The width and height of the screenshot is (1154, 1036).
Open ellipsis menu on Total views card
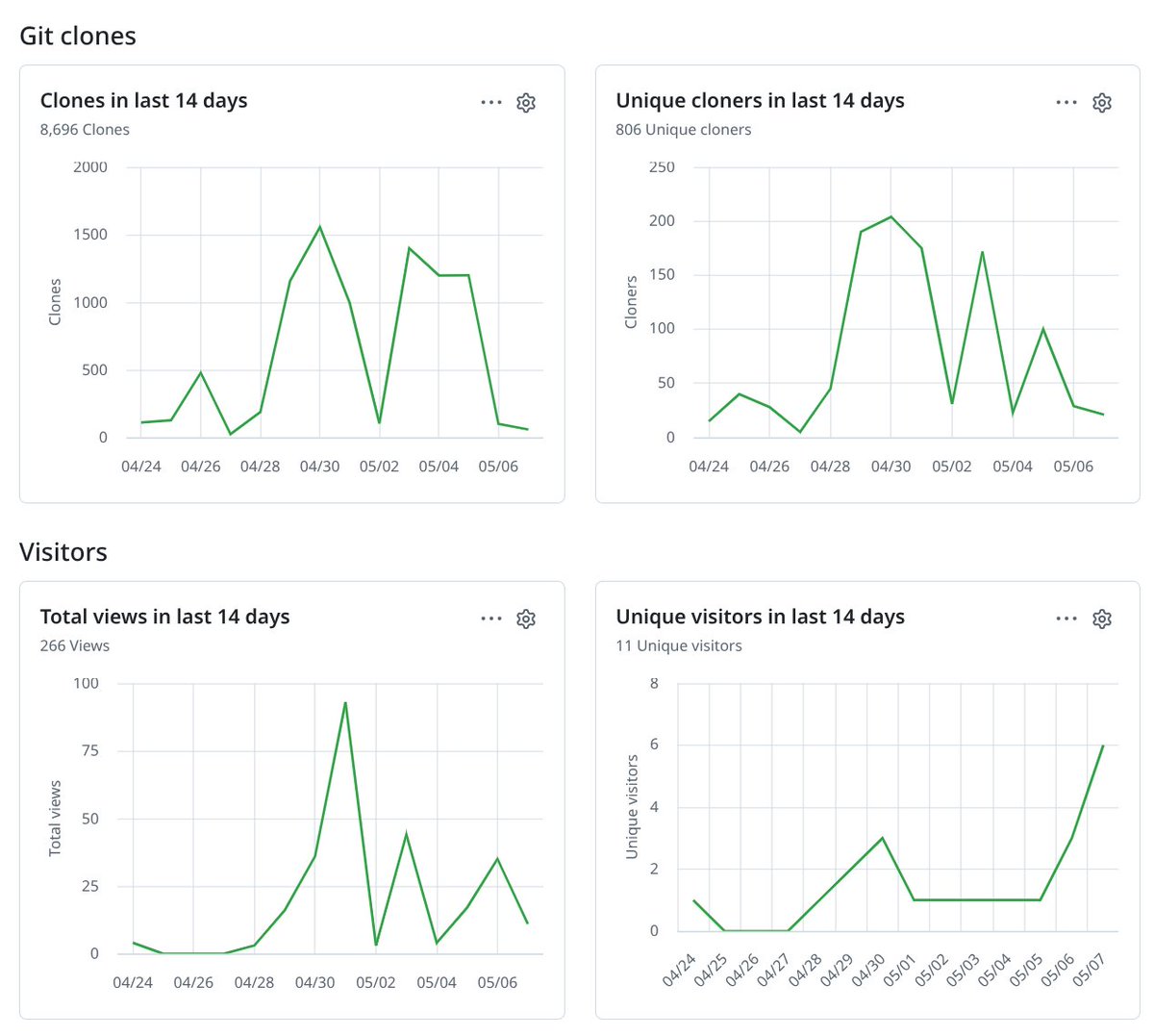[x=491, y=619]
